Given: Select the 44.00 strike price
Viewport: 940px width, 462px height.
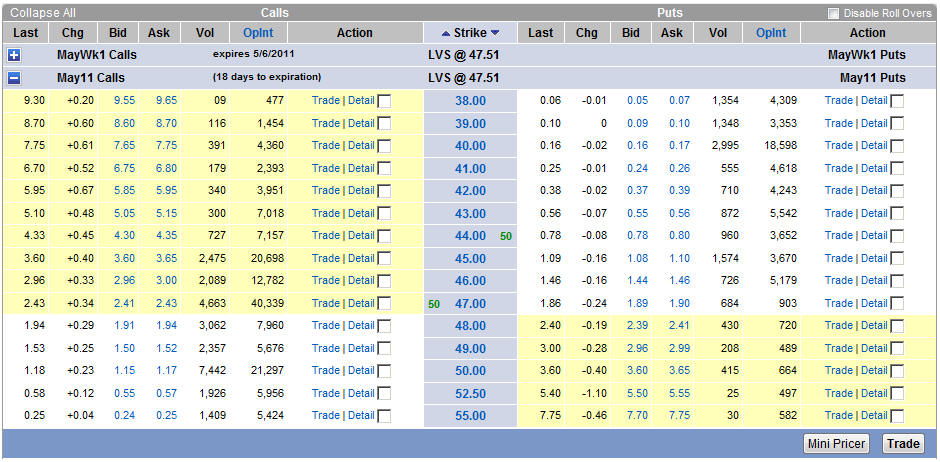Looking at the screenshot, I should point(470,235).
